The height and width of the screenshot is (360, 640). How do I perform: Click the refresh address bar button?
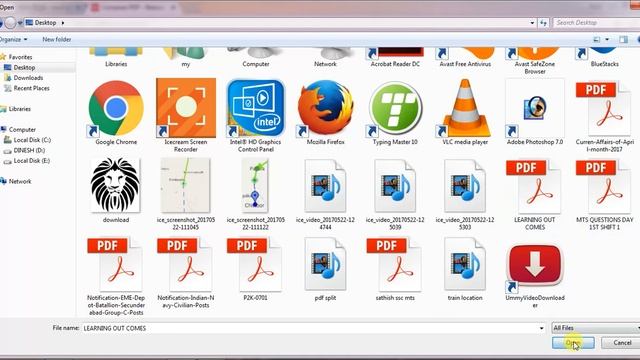tap(543, 23)
